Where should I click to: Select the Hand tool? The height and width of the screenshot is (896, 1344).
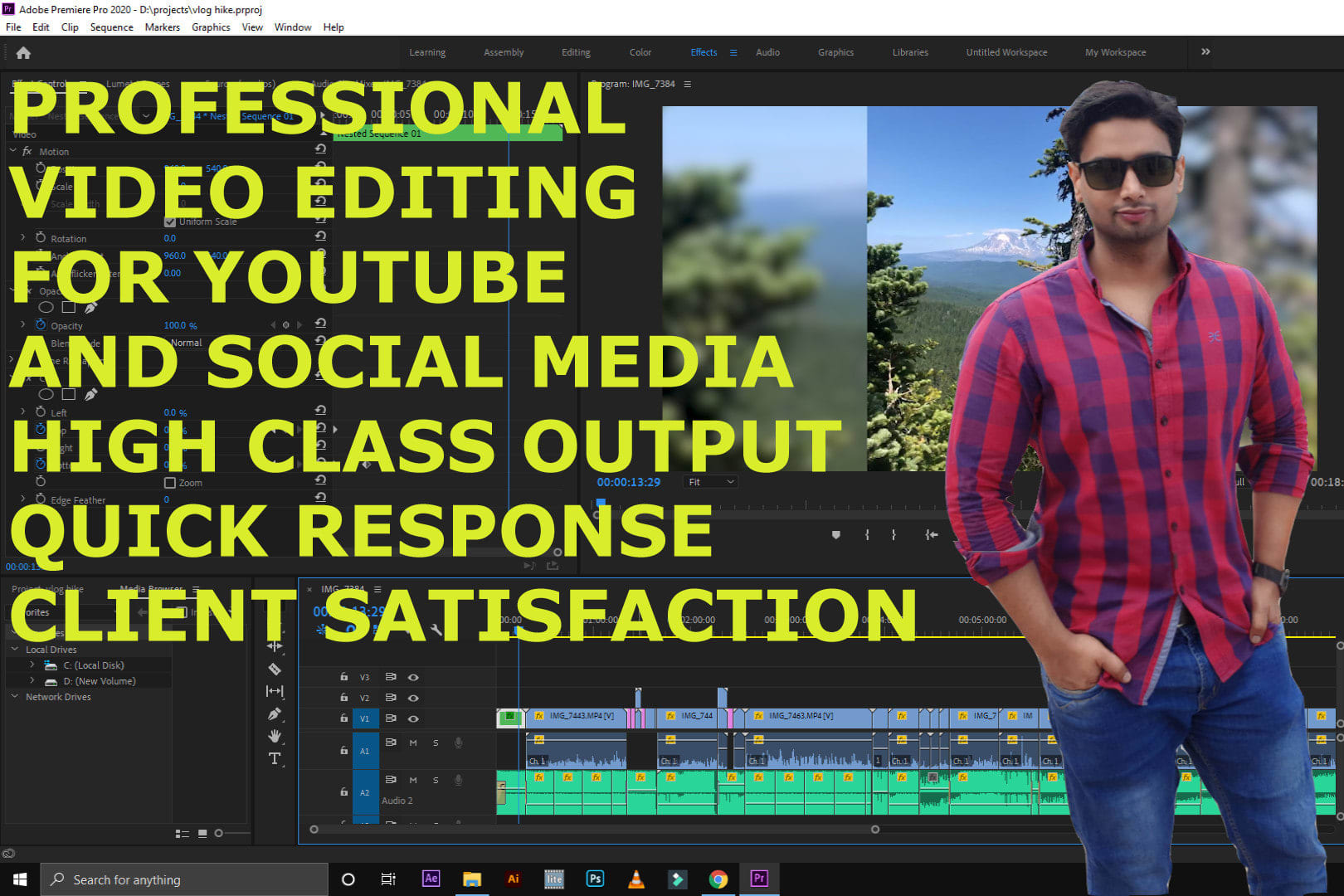click(275, 736)
